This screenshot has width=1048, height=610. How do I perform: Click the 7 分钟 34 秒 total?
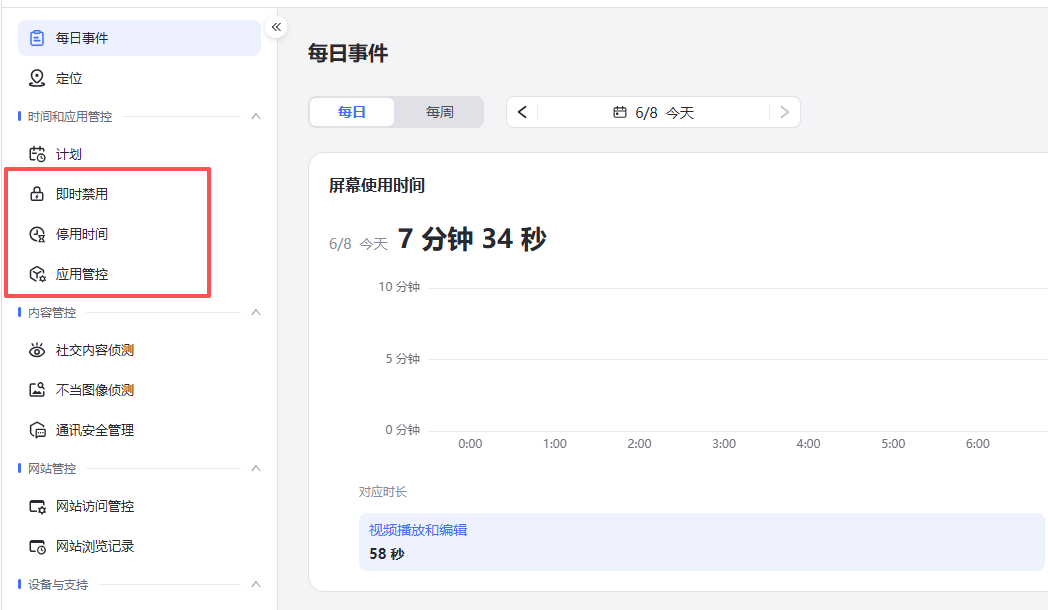pyautogui.click(x=472, y=239)
